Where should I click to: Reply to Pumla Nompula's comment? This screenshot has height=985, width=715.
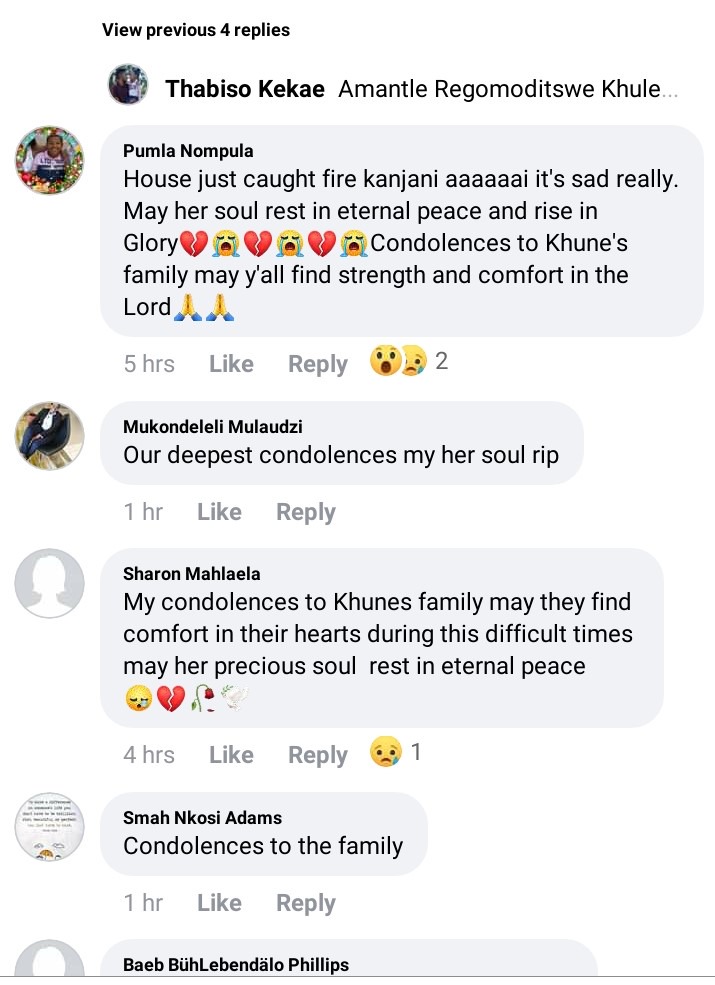pyautogui.click(x=317, y=364)
